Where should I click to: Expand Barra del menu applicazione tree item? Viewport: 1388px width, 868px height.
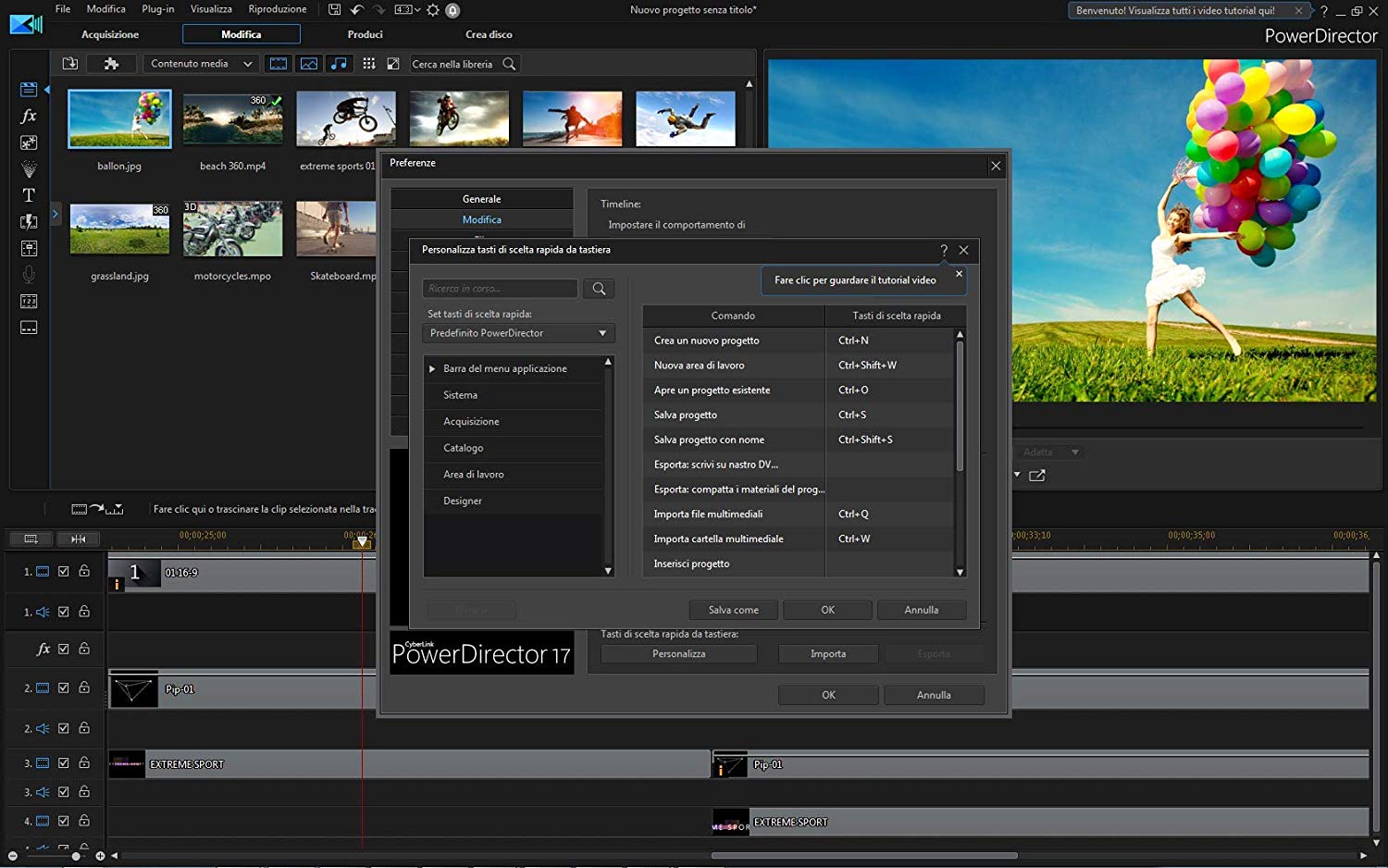[432, 368]
